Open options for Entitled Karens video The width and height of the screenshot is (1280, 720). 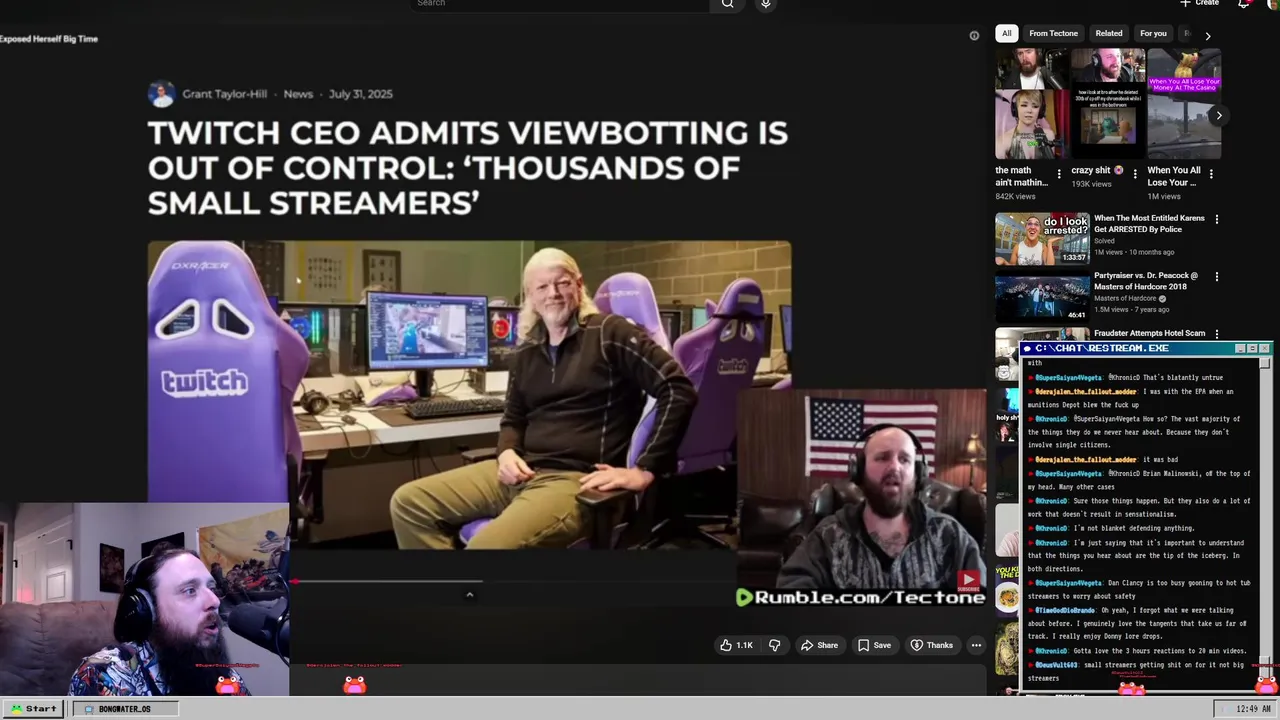pos(1217,219)
